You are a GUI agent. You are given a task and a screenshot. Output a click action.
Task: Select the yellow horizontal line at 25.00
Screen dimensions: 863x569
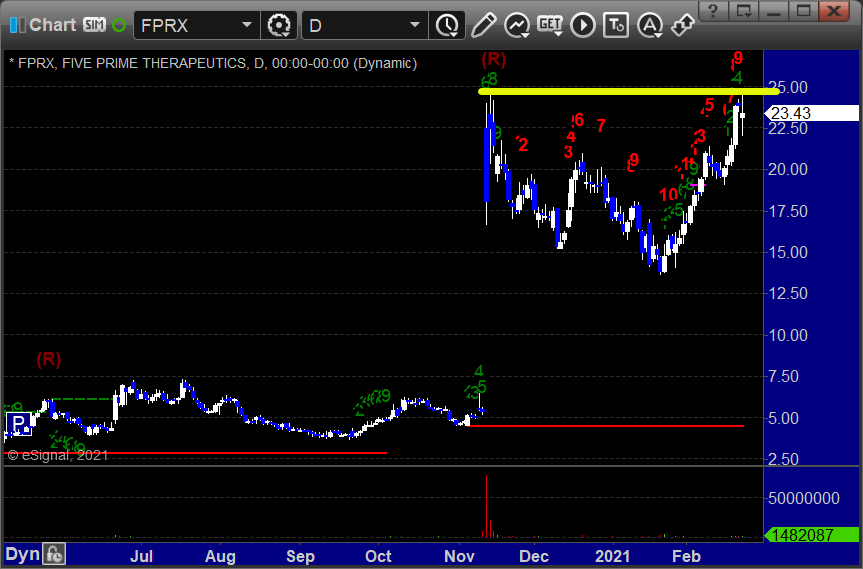629,91
